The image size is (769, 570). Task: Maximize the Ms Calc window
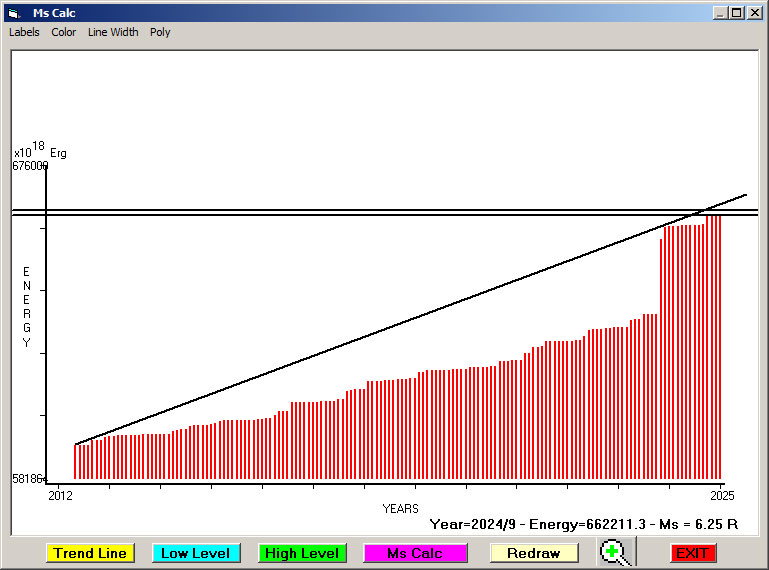[737, 13]
